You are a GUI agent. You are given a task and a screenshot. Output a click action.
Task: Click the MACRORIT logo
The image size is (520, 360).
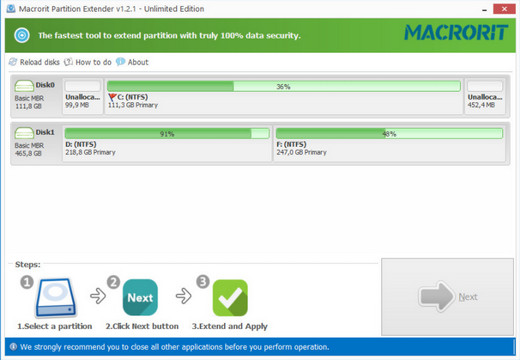point(456,32)
